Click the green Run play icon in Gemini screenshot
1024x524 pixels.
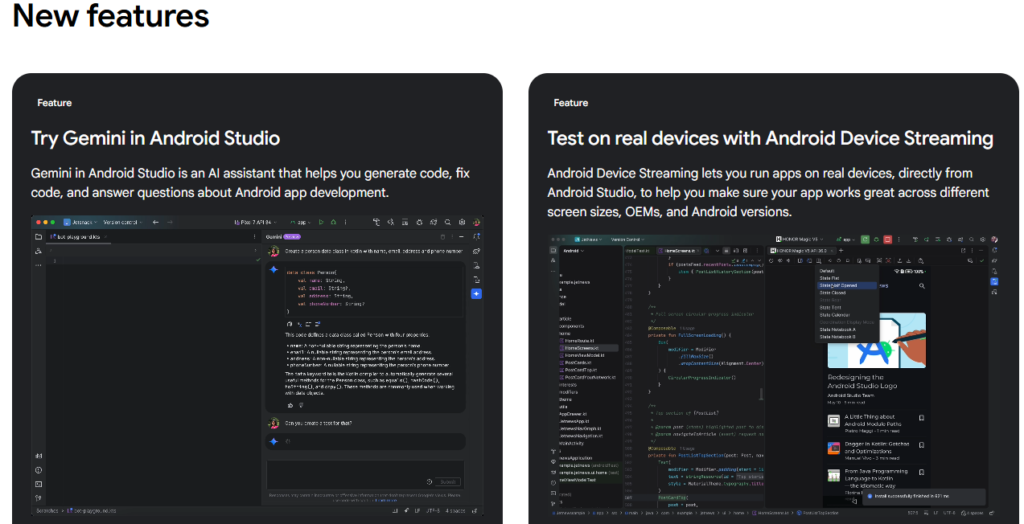click(x=321, y=222)
